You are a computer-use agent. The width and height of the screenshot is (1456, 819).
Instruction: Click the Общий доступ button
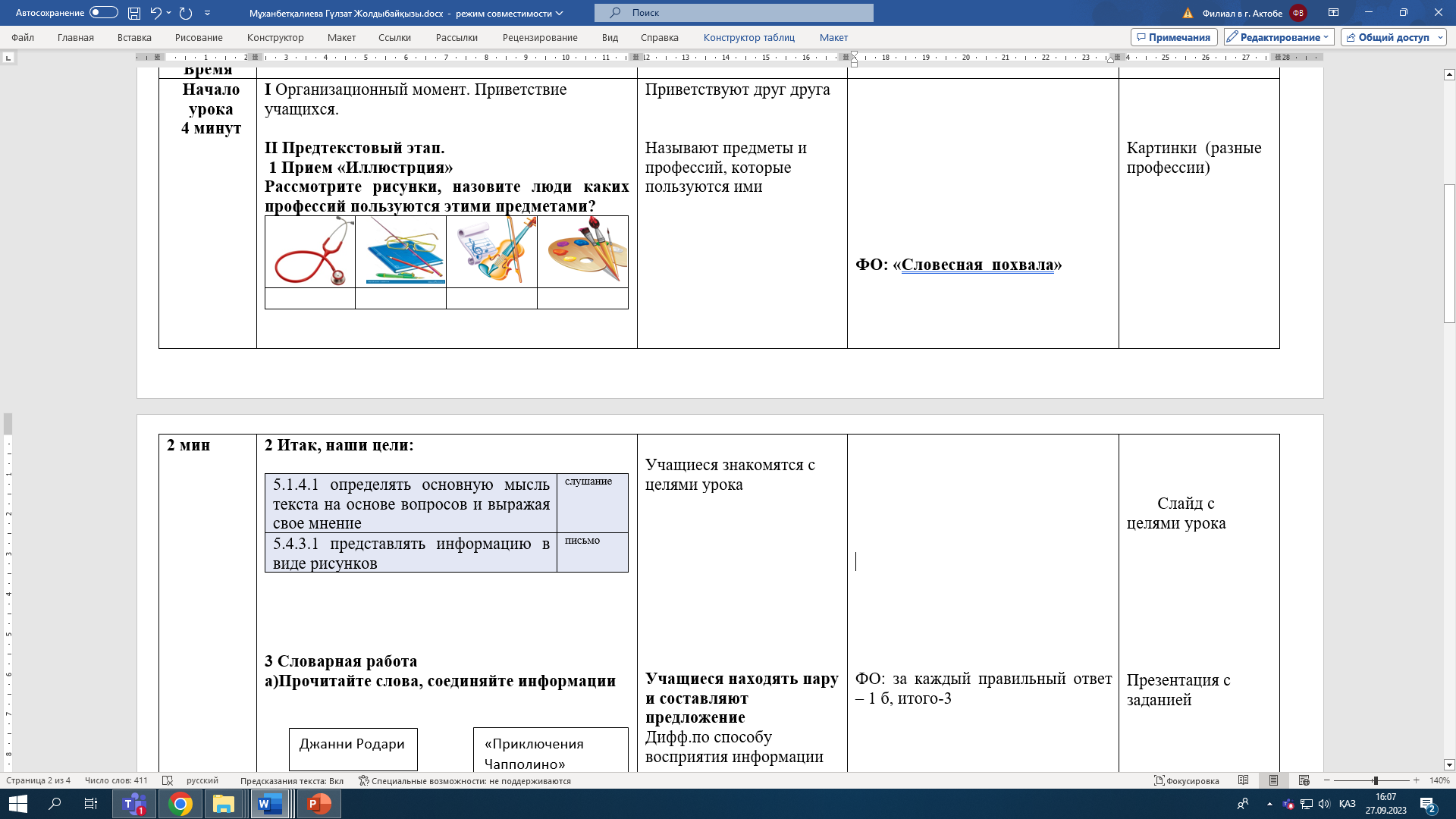pyautogui.click(x=1392, y=37)
